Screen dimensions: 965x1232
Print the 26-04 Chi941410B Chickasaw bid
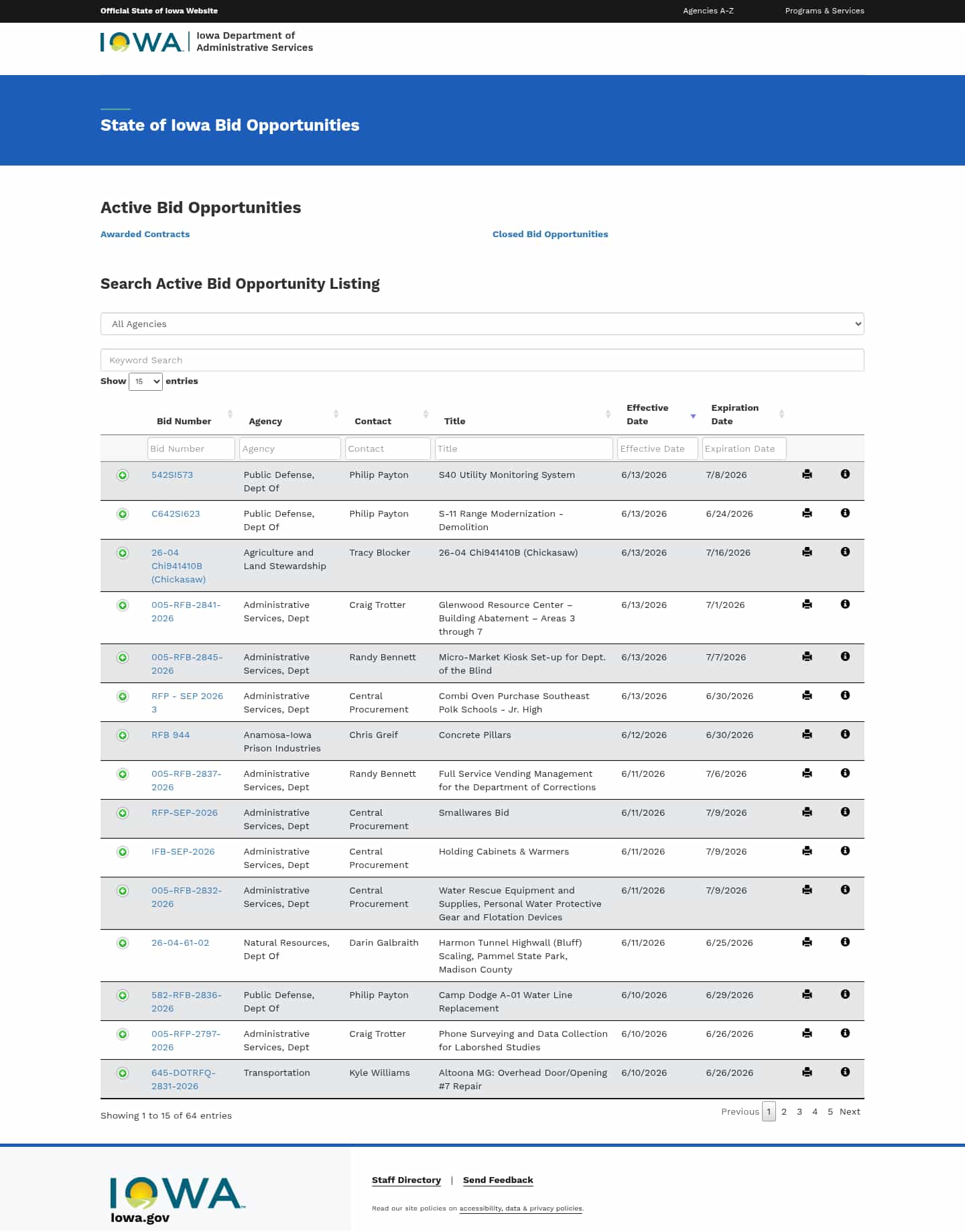coord(807,552)
